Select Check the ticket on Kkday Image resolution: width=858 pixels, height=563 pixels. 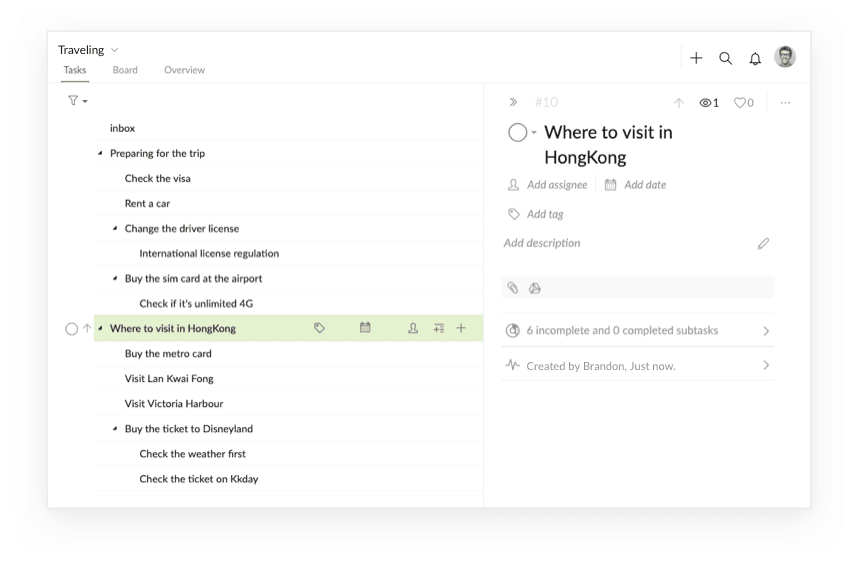[288, 479]
